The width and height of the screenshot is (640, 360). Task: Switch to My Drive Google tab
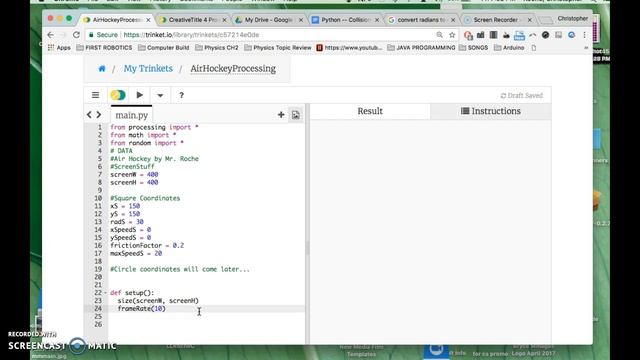pos(269,20)
